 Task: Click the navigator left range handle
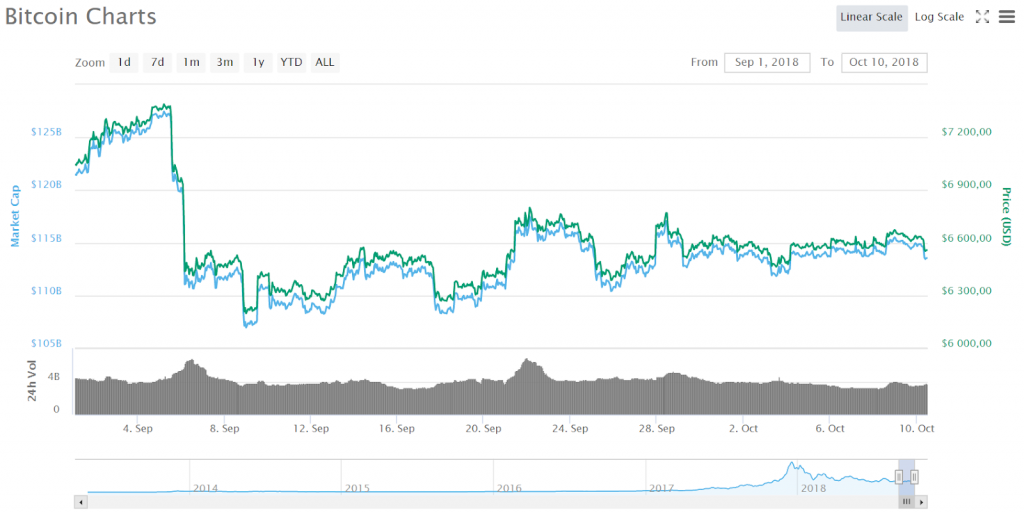click(x=900, y=477)
